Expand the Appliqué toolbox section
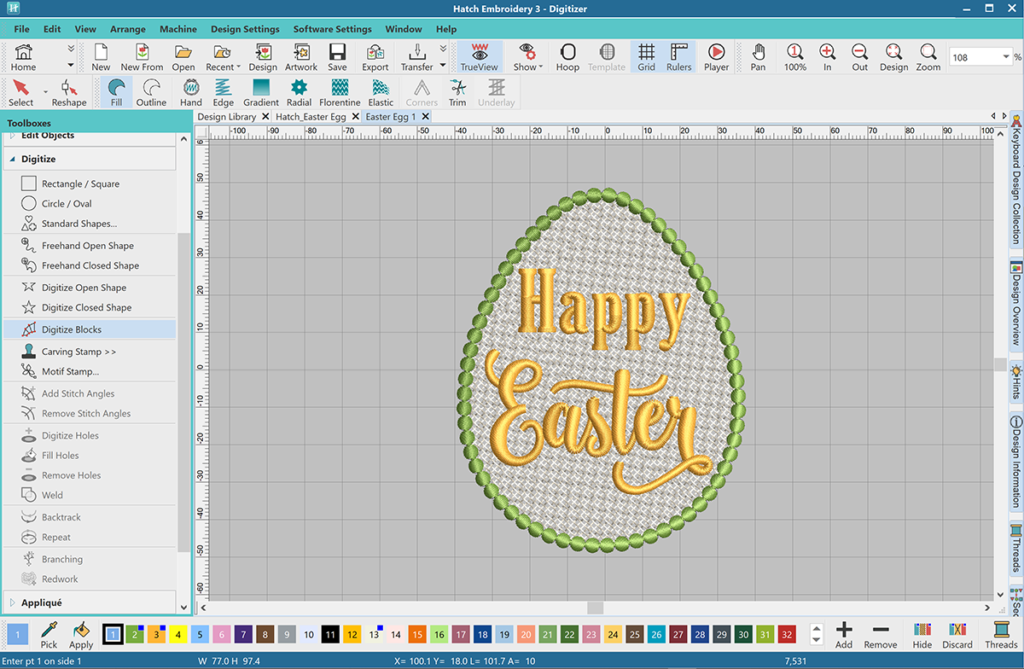The image size is (1024, 669). click(x=41, y=603)
